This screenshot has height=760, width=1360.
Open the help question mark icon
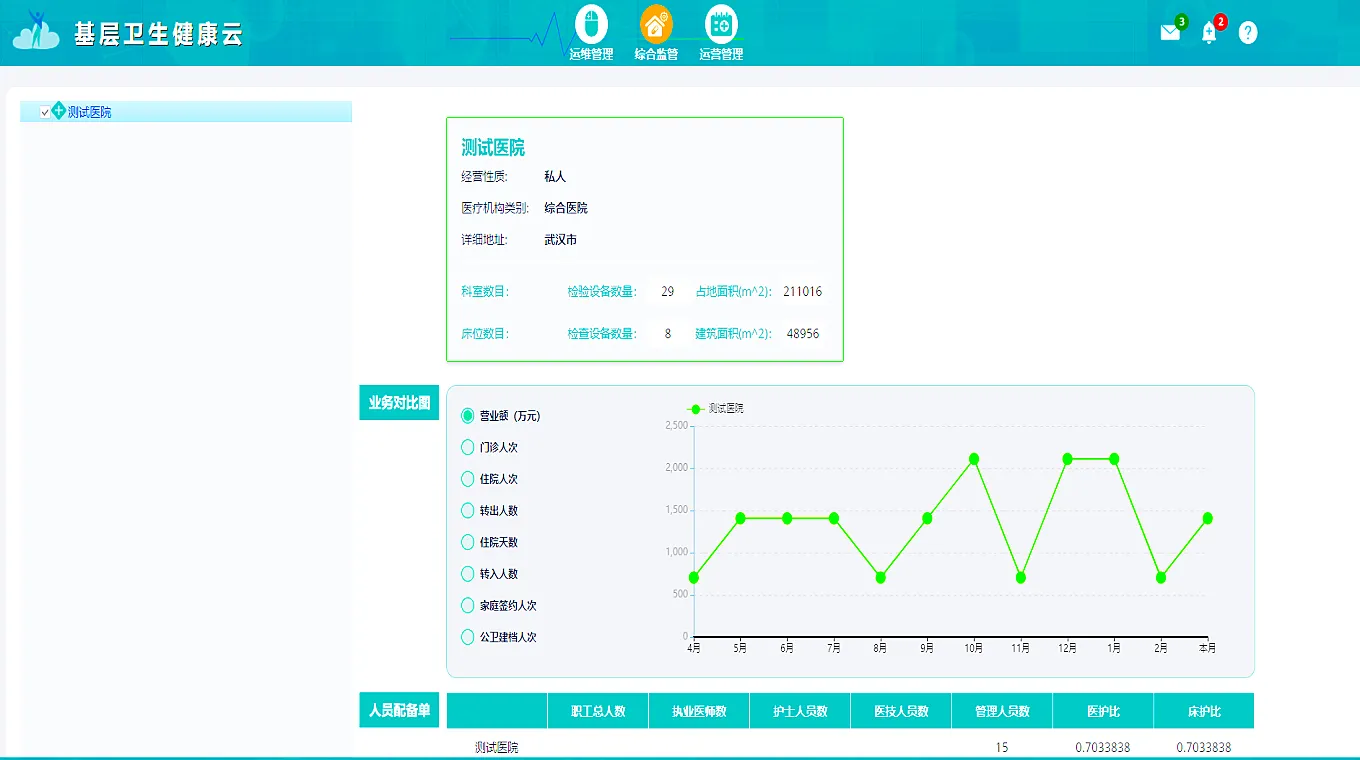1248,33
